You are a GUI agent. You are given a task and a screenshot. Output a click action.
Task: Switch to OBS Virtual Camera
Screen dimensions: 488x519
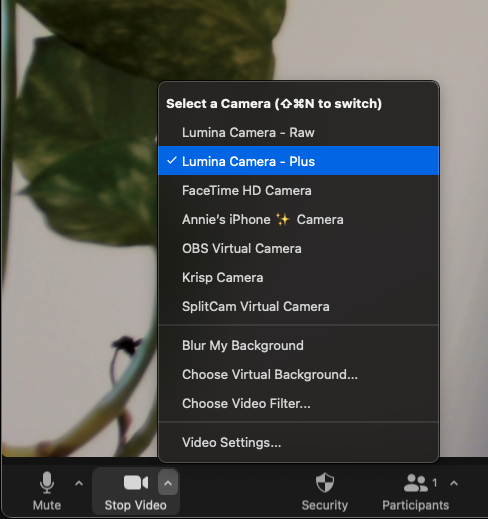point(299,248)
